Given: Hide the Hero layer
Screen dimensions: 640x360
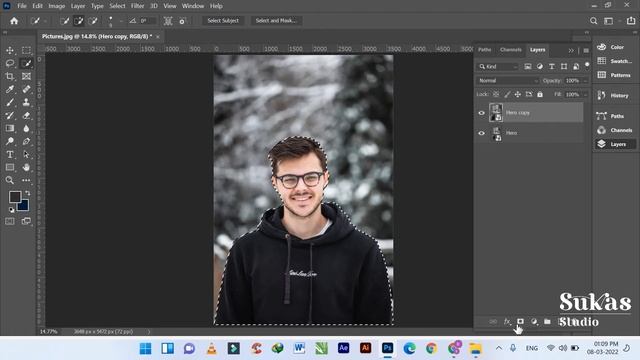Looking at the screenshot, I should click(x=481, y=133).
